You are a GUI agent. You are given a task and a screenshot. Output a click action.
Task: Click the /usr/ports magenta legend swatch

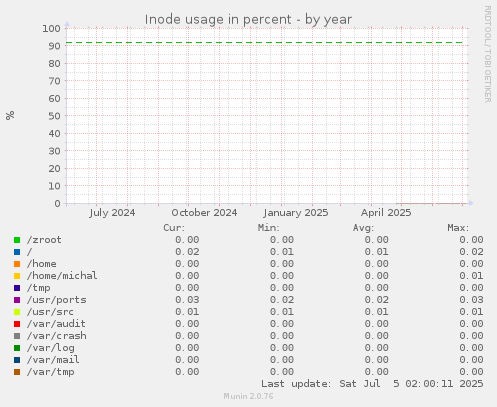click(x=17, y=300)
